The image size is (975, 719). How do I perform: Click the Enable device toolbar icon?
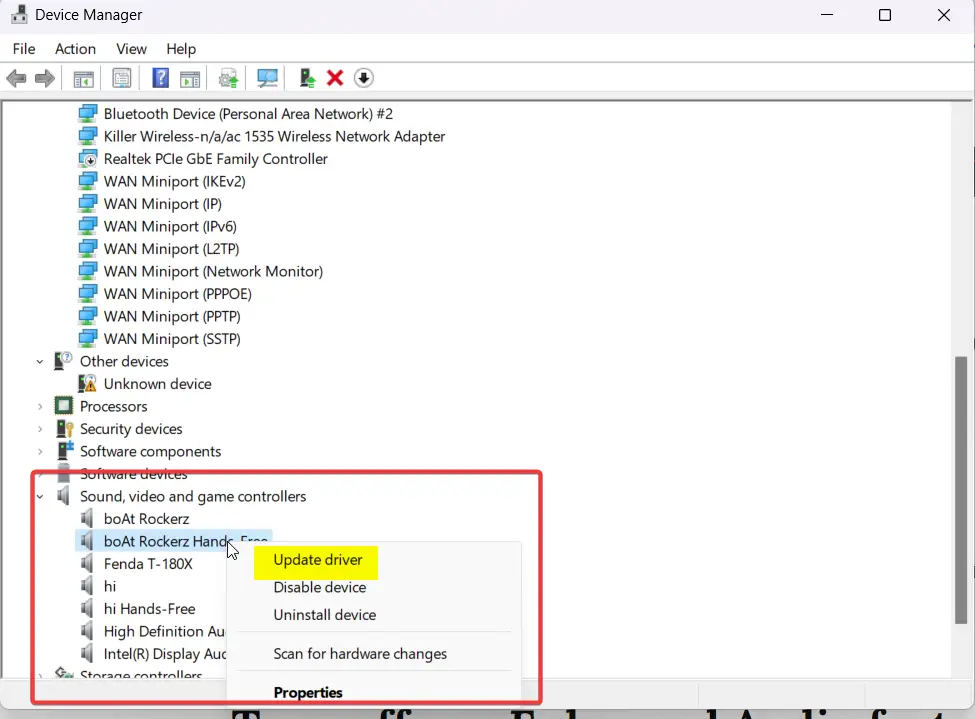(x=307, y=78)
